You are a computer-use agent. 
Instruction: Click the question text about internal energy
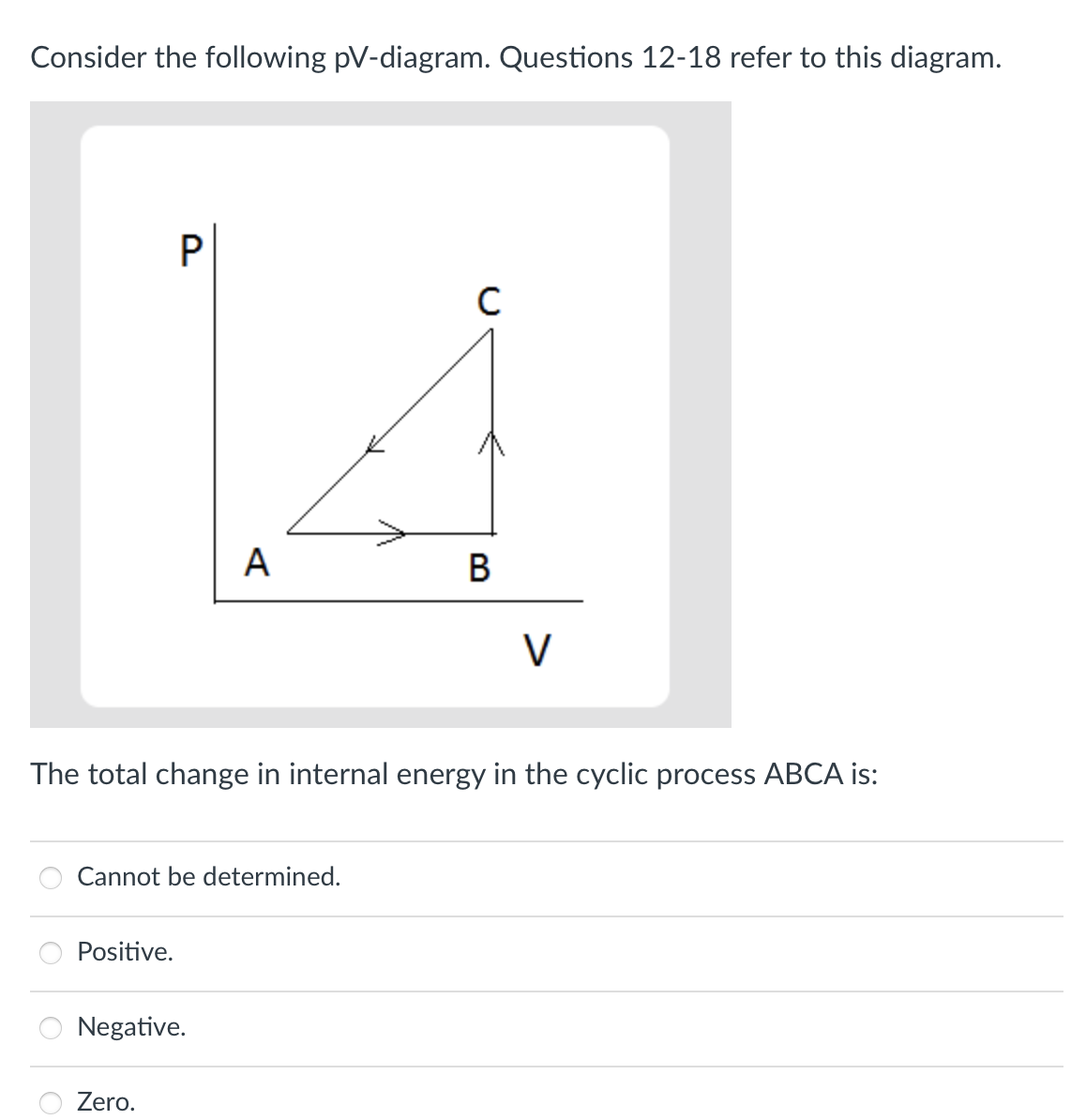point(454,774)
